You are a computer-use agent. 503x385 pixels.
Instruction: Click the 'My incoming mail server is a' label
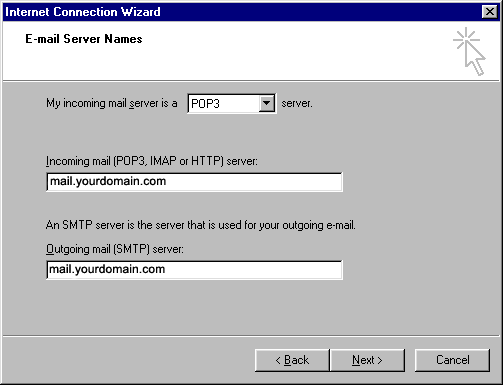[x=112, y=103]
